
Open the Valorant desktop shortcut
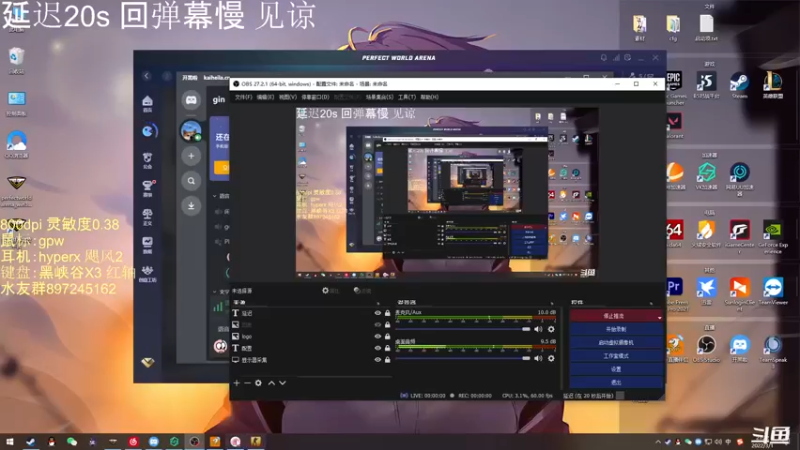[x=674, y=126]
